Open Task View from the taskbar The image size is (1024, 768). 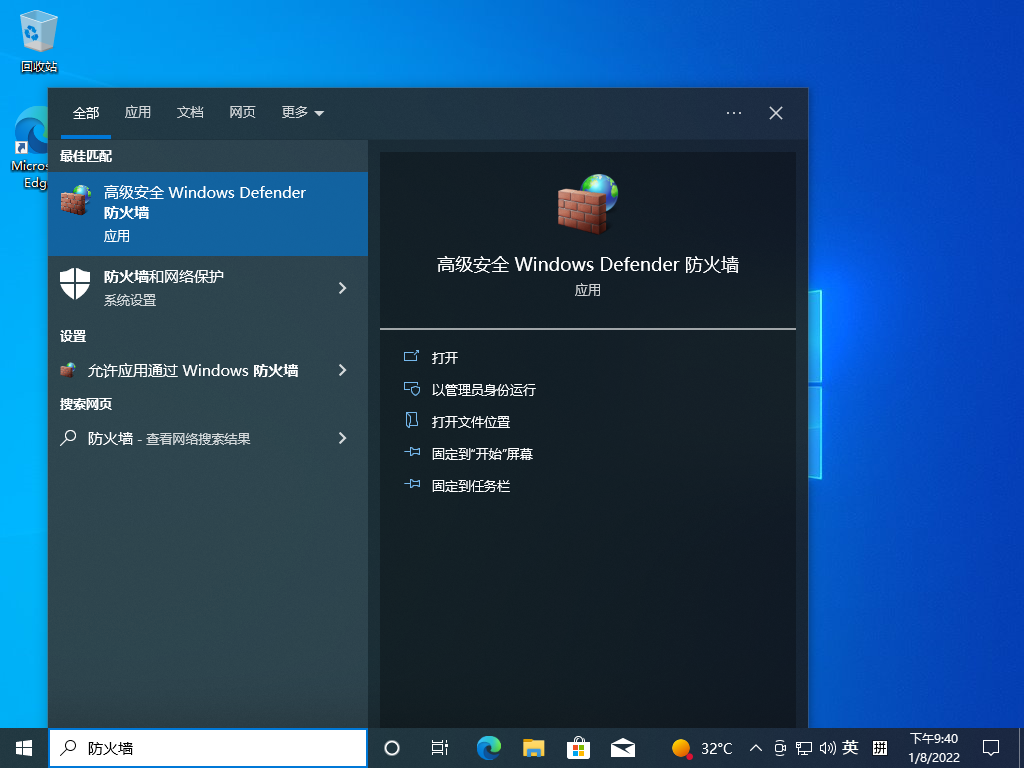(x=440, y=748)
